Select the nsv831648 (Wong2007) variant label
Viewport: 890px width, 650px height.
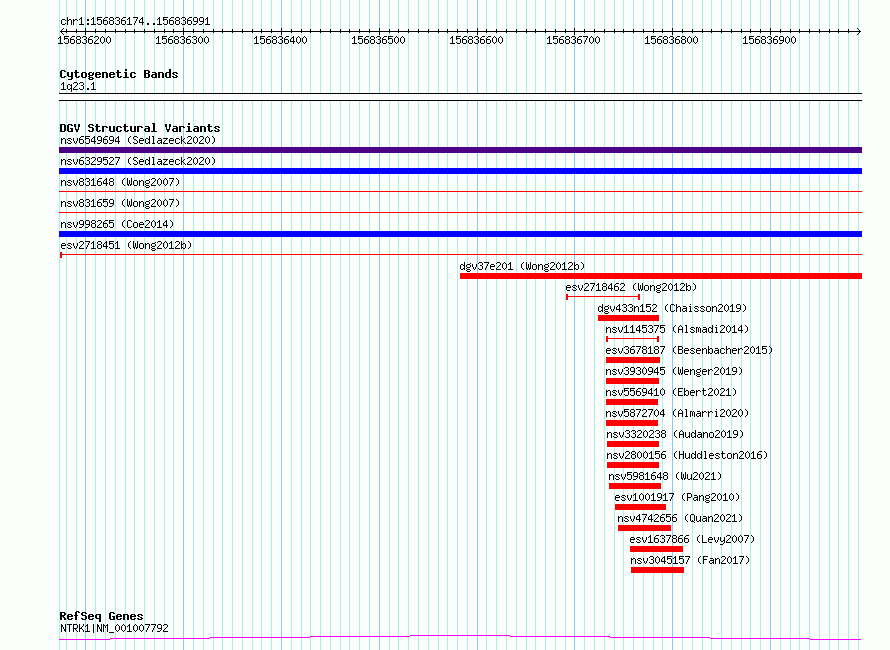[x=120, y=182]
